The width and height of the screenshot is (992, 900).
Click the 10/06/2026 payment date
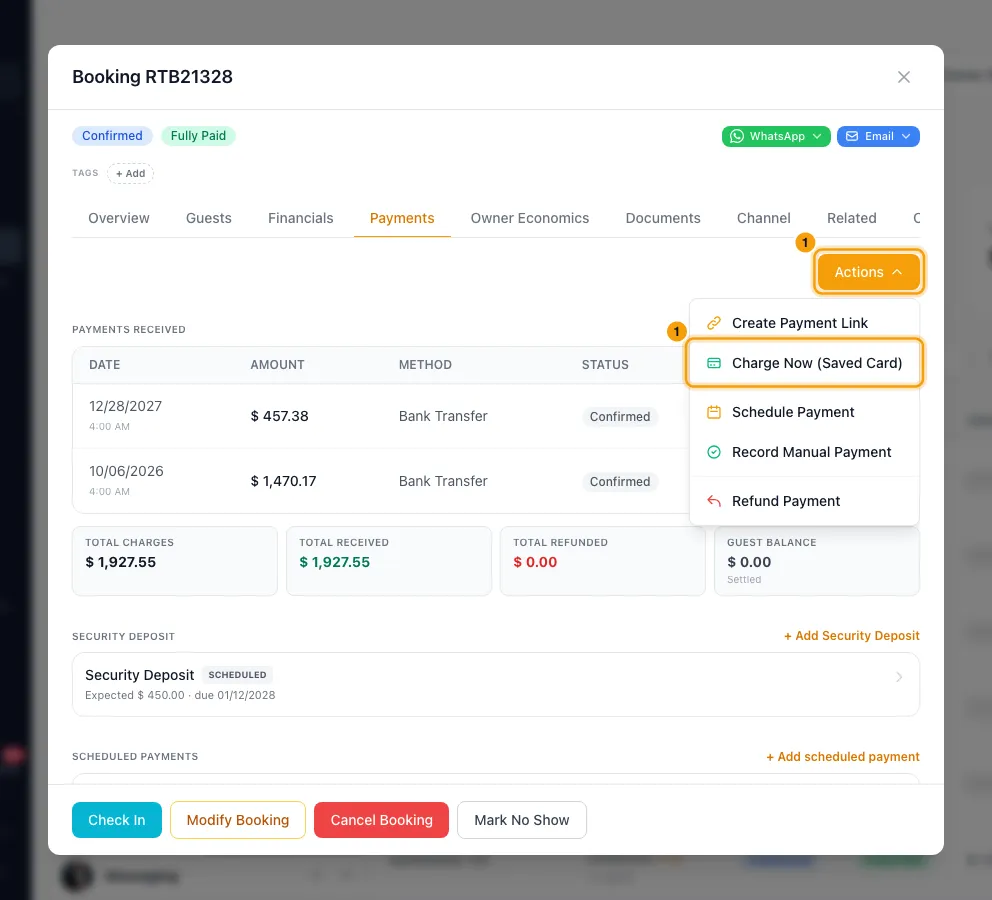[126, 471]
